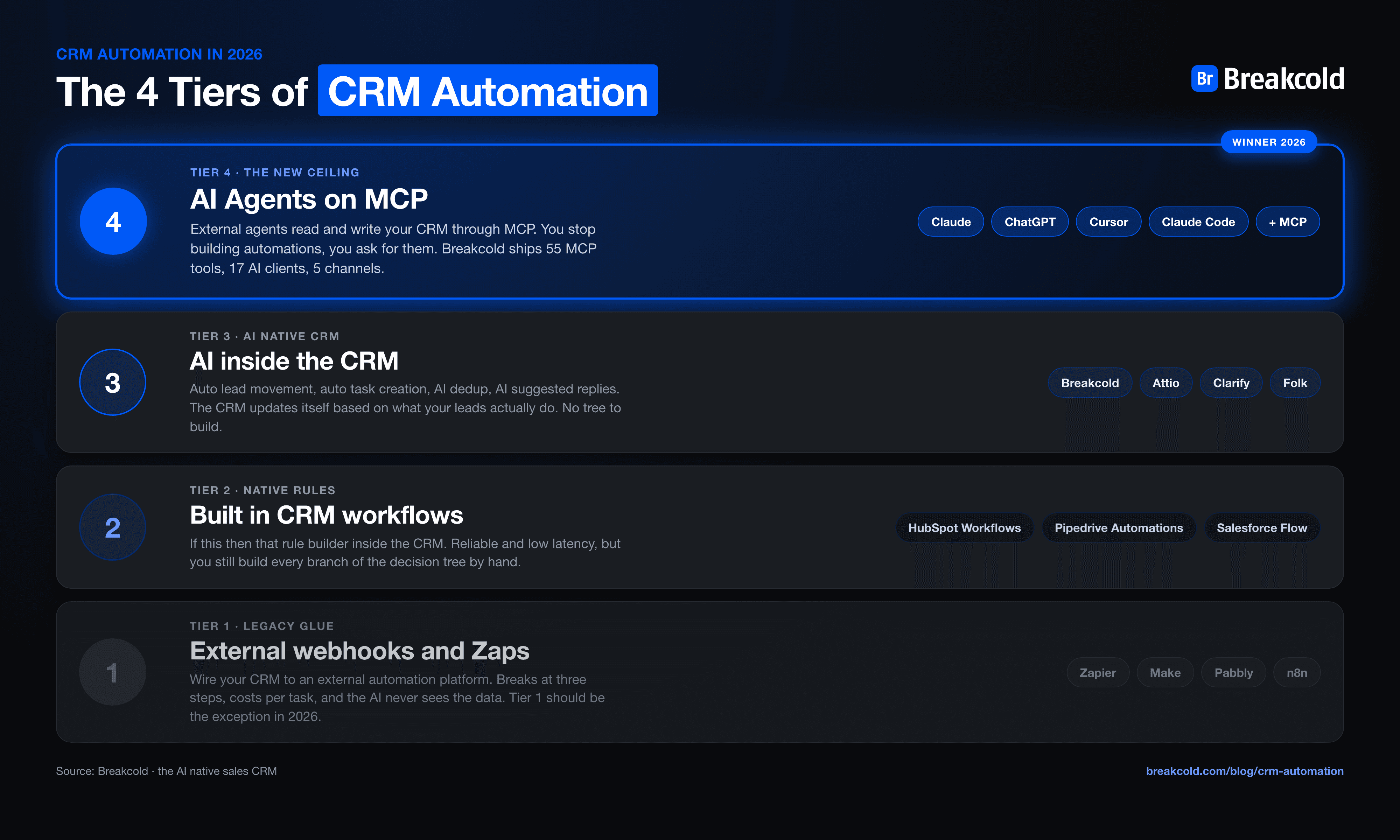Screen dimensions: 1400x840
Task: Select the Cursor pill
Action: [1108, 222]
